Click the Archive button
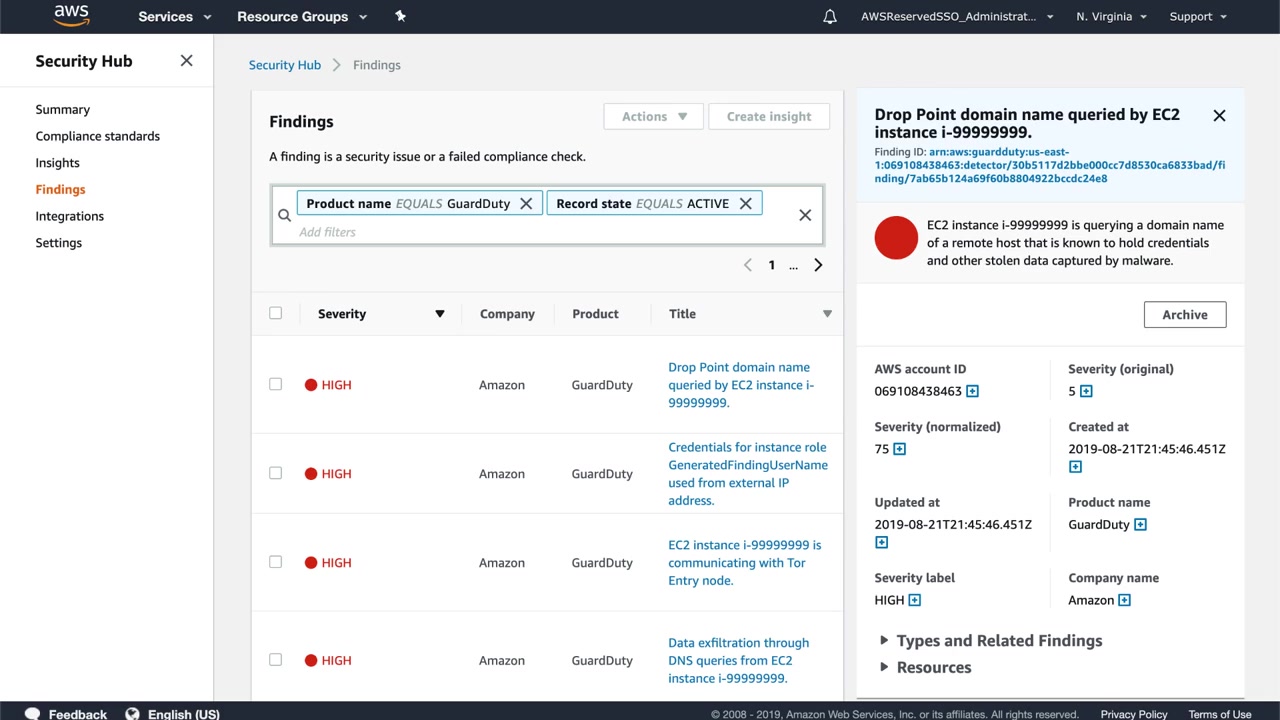The height and width of the screenshot is (720, 1280). (1185, 314)
